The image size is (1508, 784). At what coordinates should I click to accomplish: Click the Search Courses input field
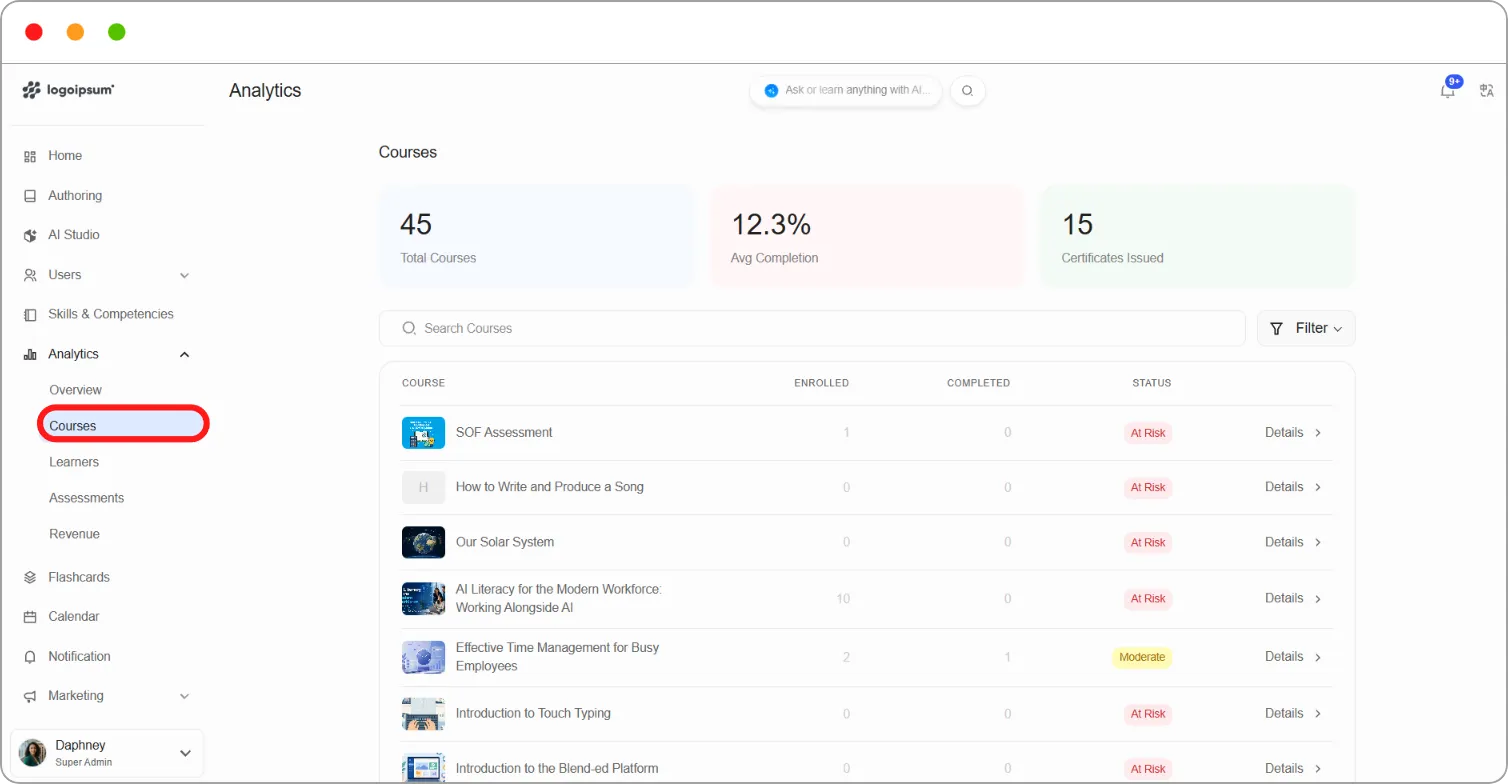812,328
